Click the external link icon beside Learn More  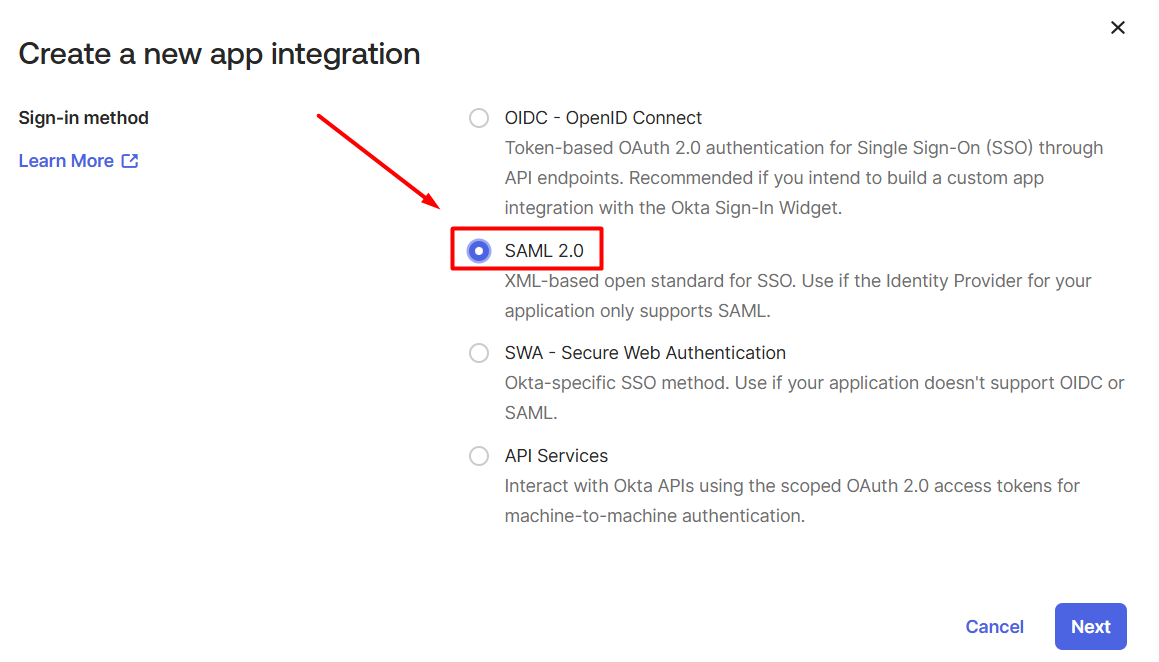click(130, 160)
